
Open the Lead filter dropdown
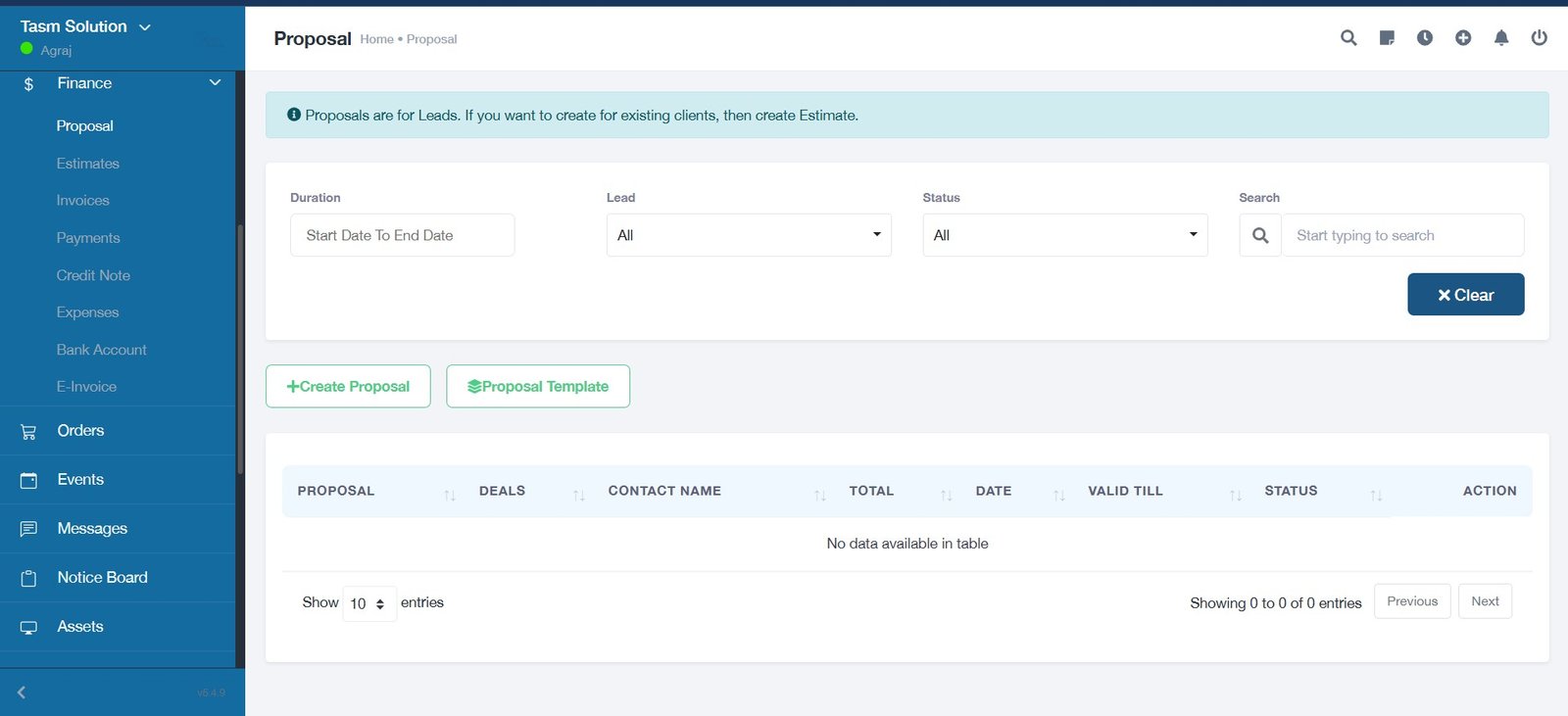pyautogui.click(x=749, y=235)
